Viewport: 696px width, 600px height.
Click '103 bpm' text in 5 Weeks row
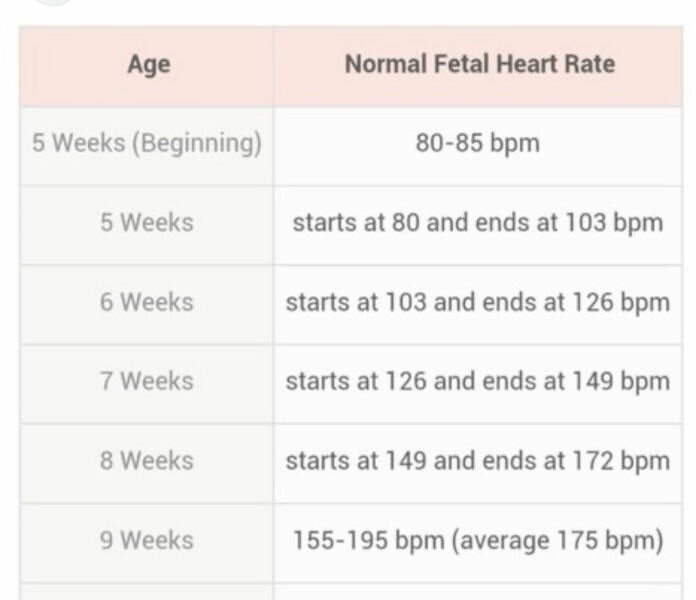[x=624, y=222]
